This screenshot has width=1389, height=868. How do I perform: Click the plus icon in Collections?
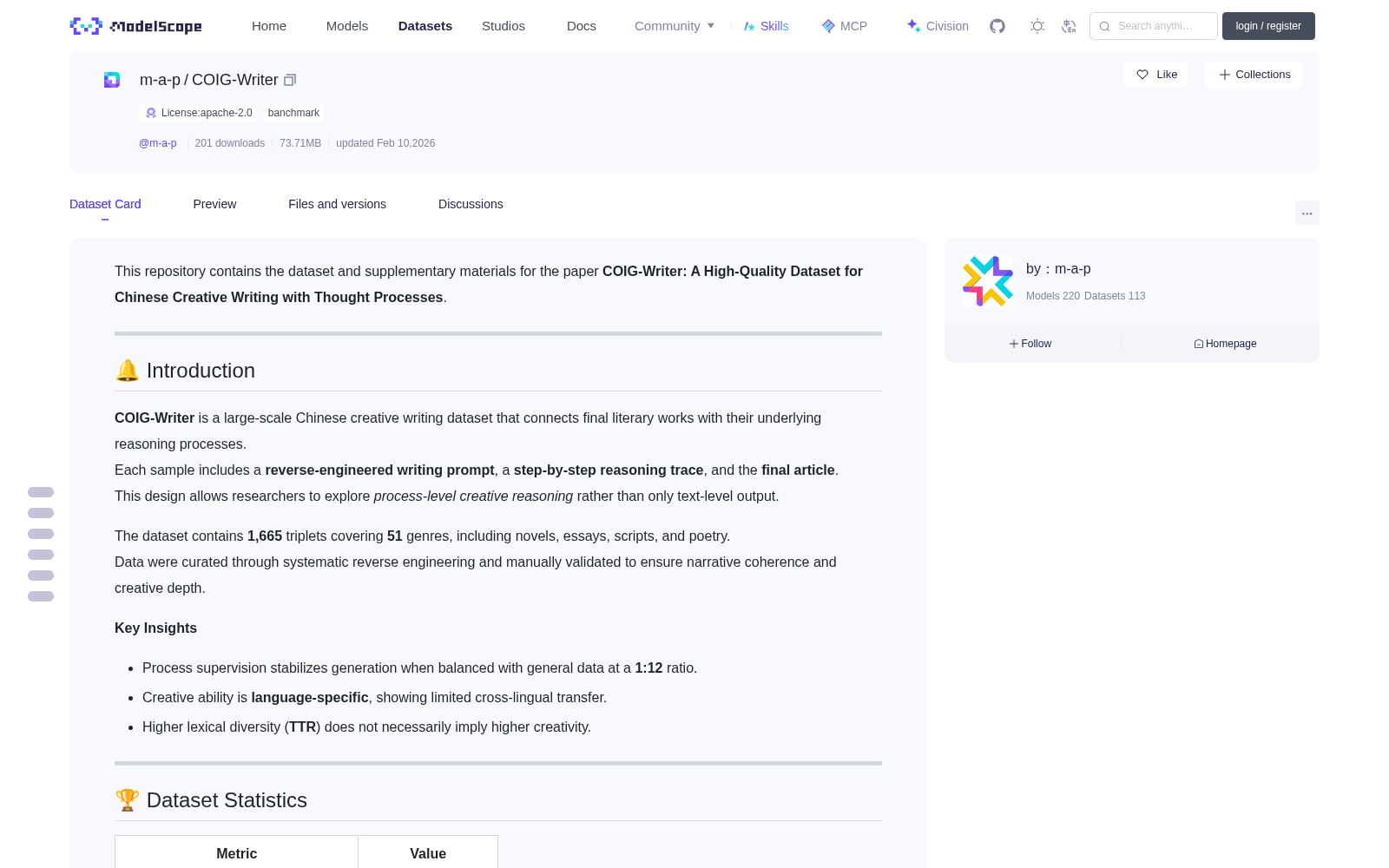(1225, 75)
